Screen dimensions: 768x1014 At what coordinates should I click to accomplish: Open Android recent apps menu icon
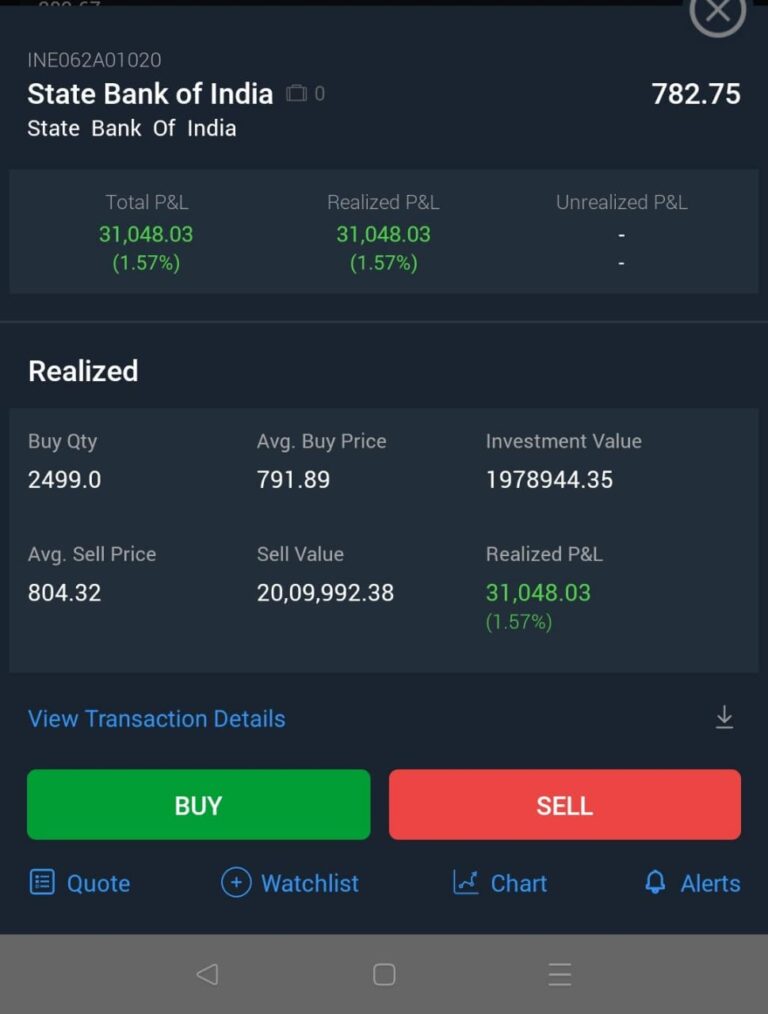coord(560,974)
